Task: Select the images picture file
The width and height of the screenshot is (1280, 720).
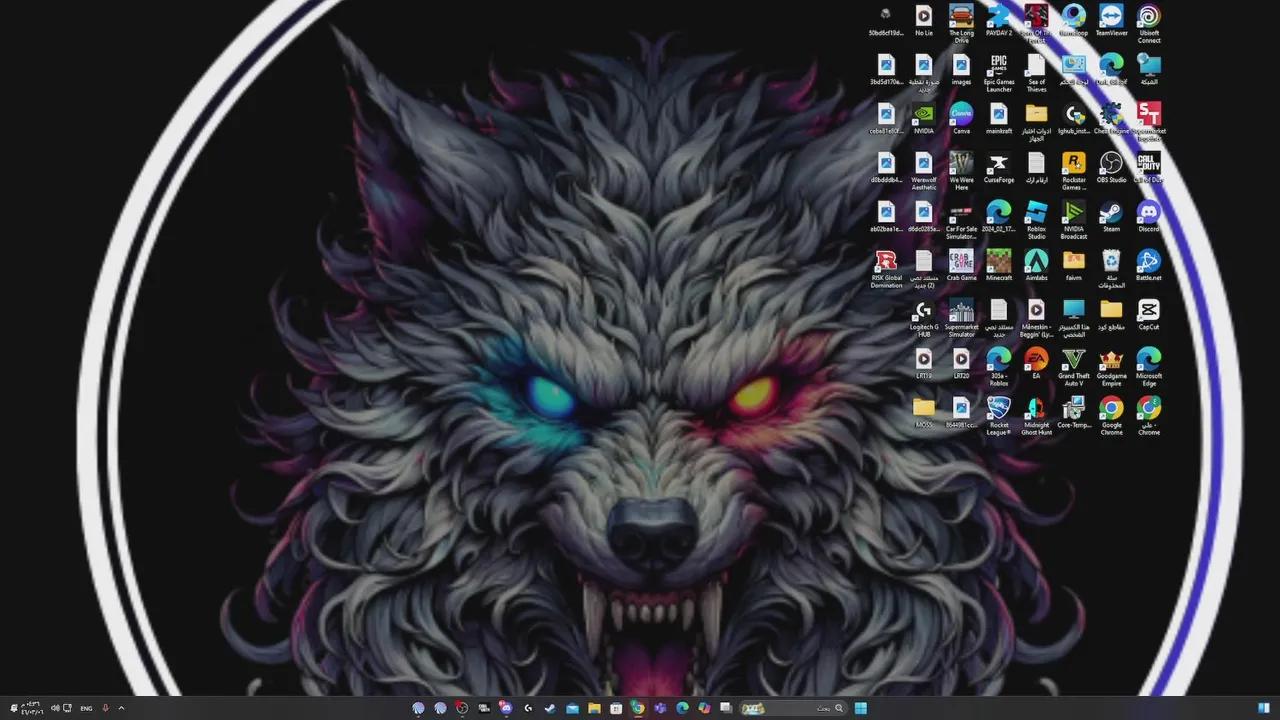Action: point(961,69)
